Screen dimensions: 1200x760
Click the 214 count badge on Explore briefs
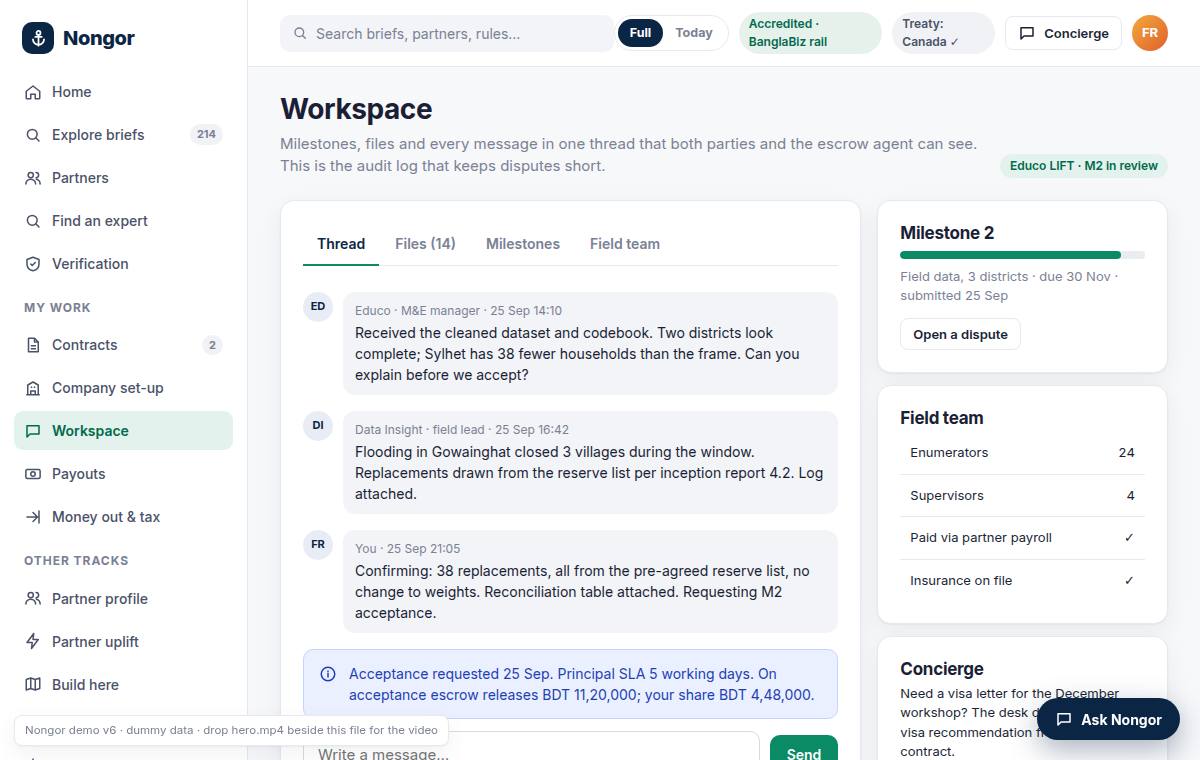click(x=206, y=135)
